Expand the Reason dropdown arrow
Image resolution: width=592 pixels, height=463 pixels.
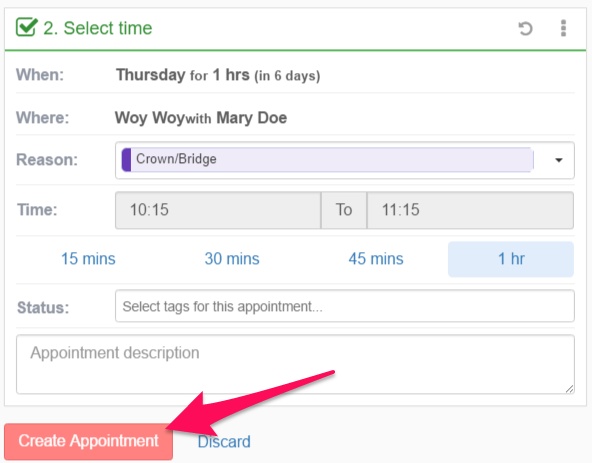(559, 160)
